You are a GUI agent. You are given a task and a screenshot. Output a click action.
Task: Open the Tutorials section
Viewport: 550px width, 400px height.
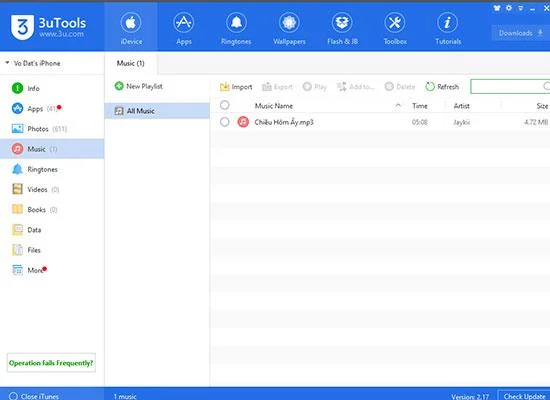(448, 28)
